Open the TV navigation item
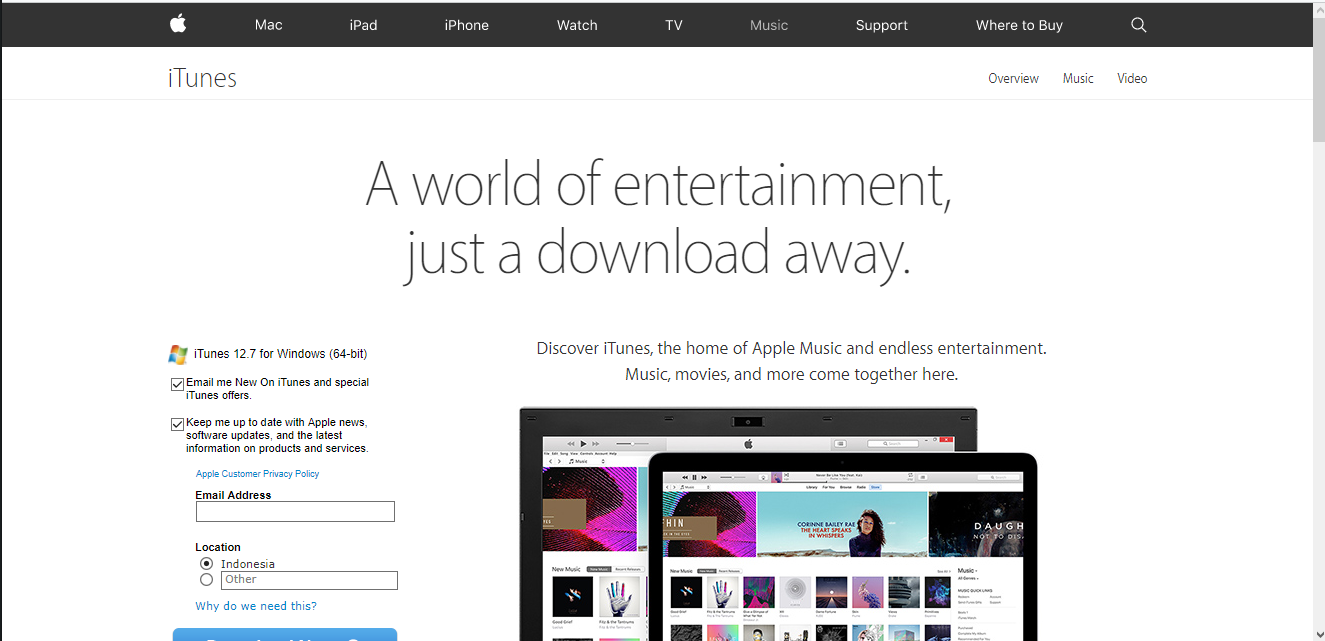The height and width of the screenshot is (641, 1325). [x=674, y=25]
